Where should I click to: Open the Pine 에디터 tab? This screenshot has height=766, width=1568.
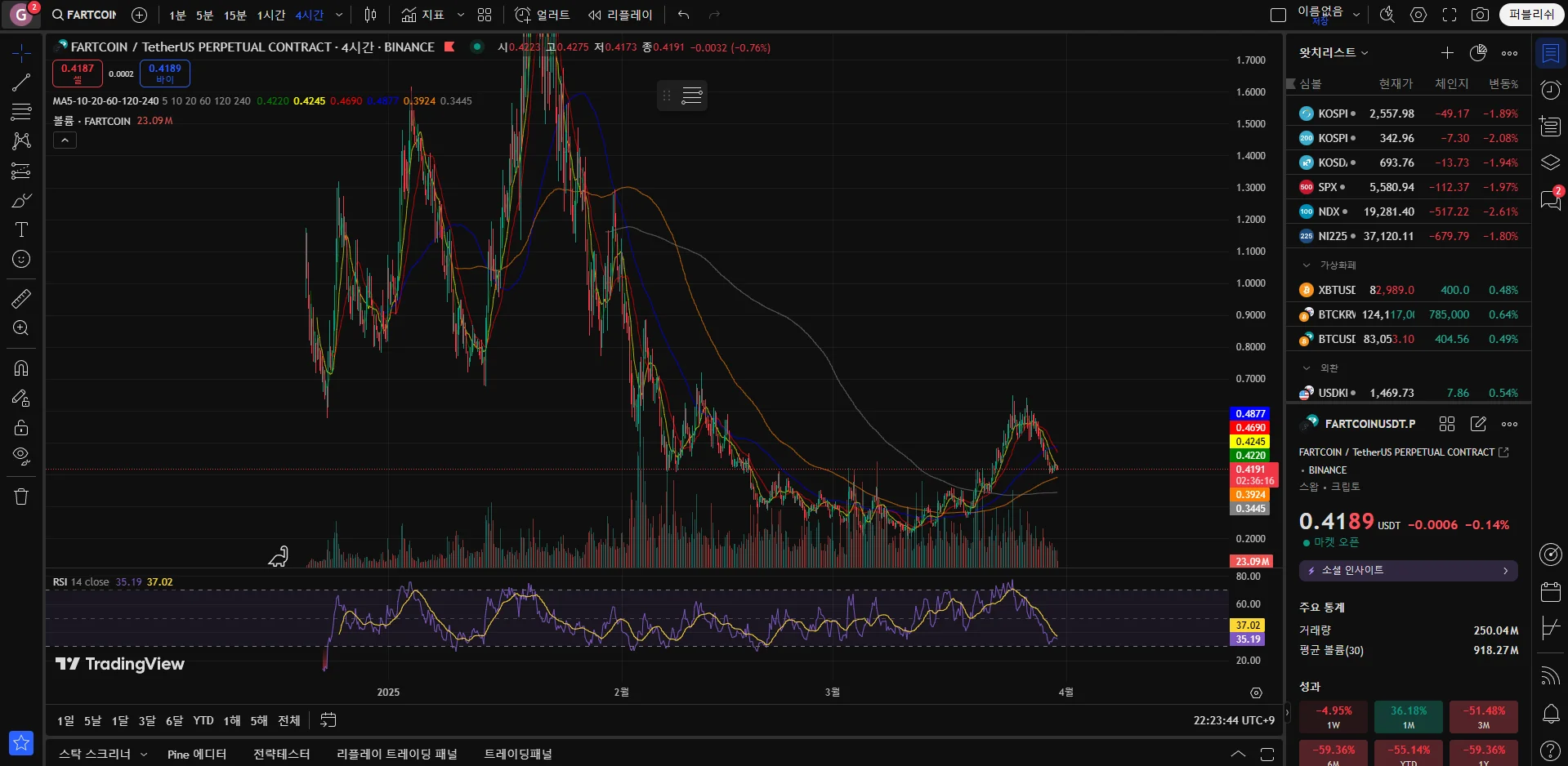click(197, 755)
